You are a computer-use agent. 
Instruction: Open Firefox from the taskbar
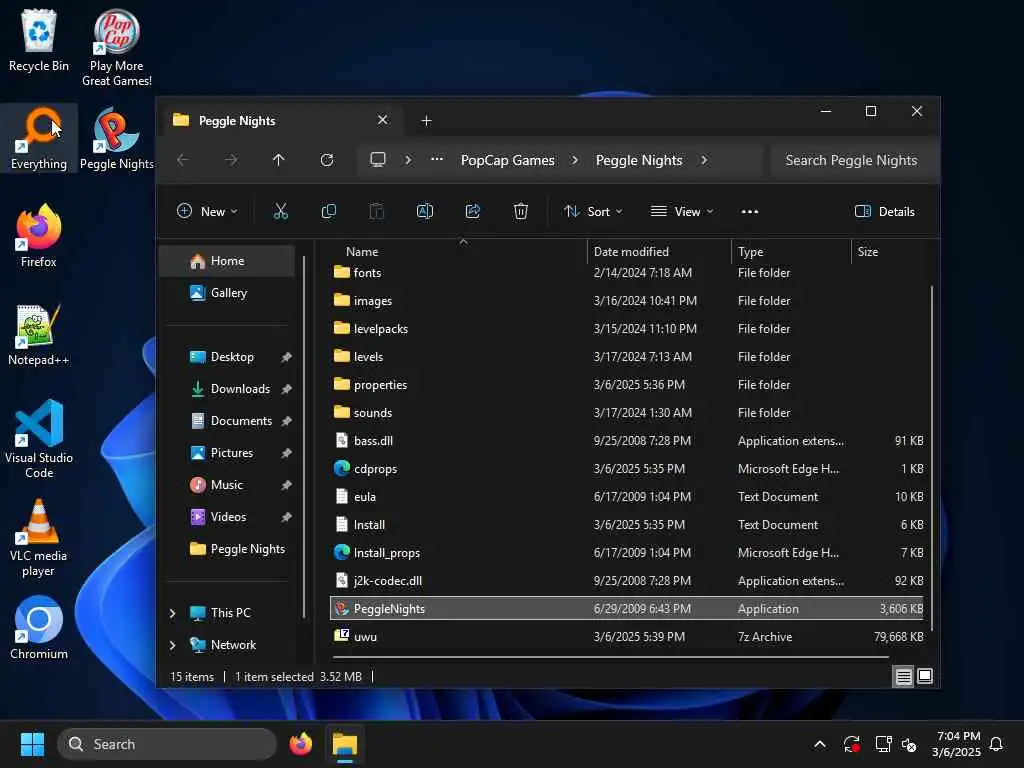pyautogui.click(x=300, y=744)
